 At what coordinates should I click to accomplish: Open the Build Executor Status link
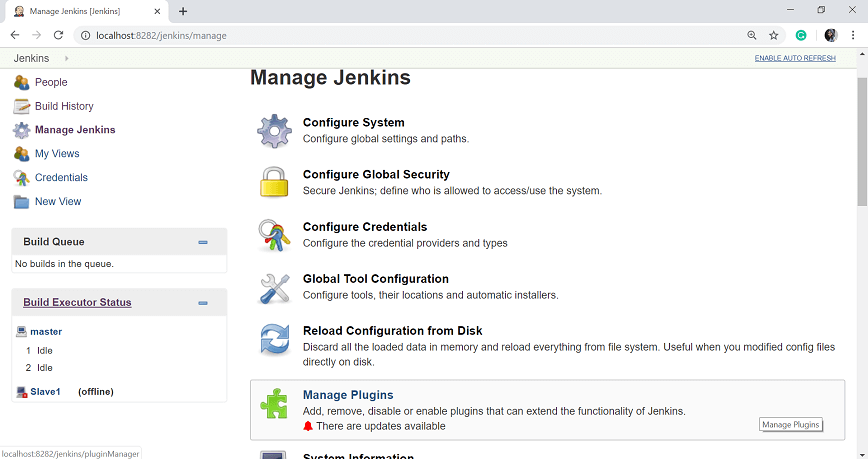pos(78,302)
